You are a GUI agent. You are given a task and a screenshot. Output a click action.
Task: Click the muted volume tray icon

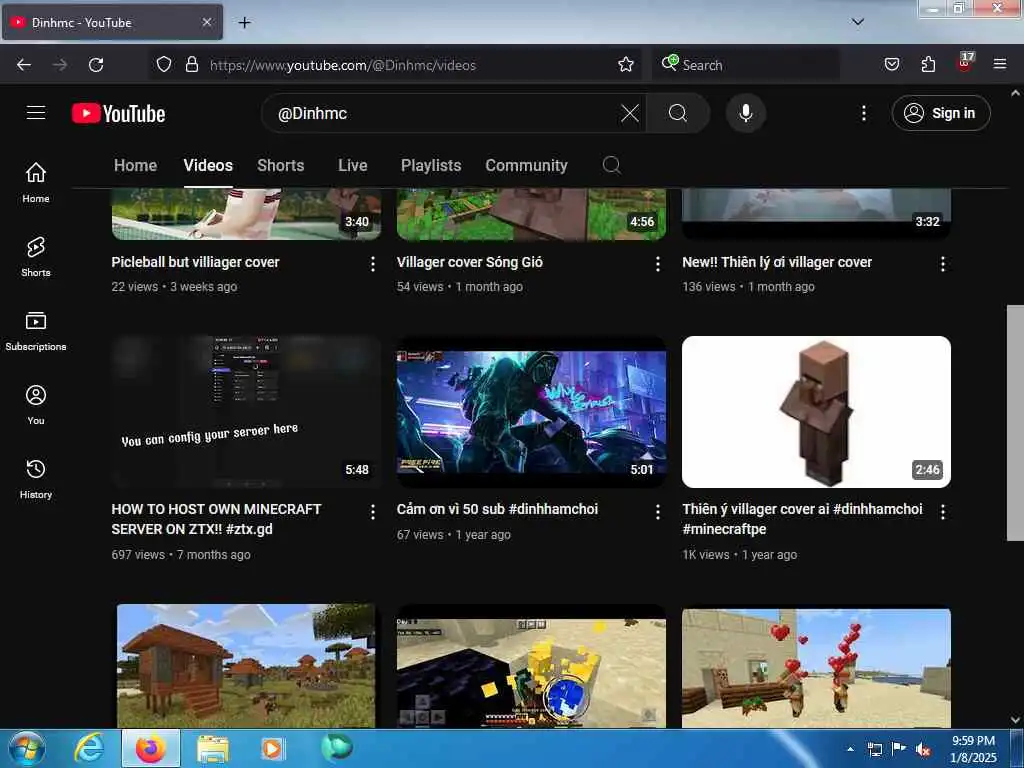tap(922, 750)
